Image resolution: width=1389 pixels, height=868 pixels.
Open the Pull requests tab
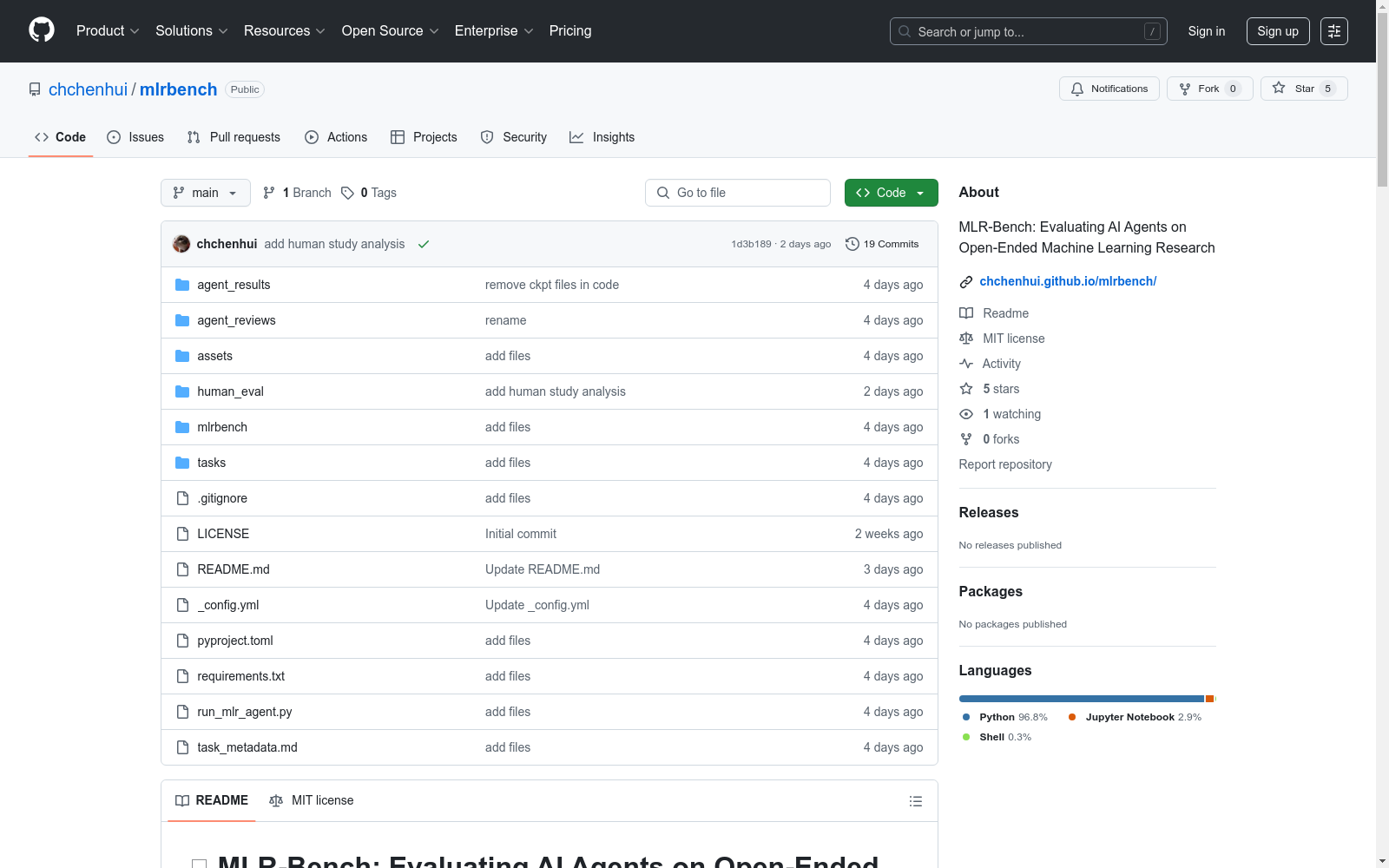234,137
